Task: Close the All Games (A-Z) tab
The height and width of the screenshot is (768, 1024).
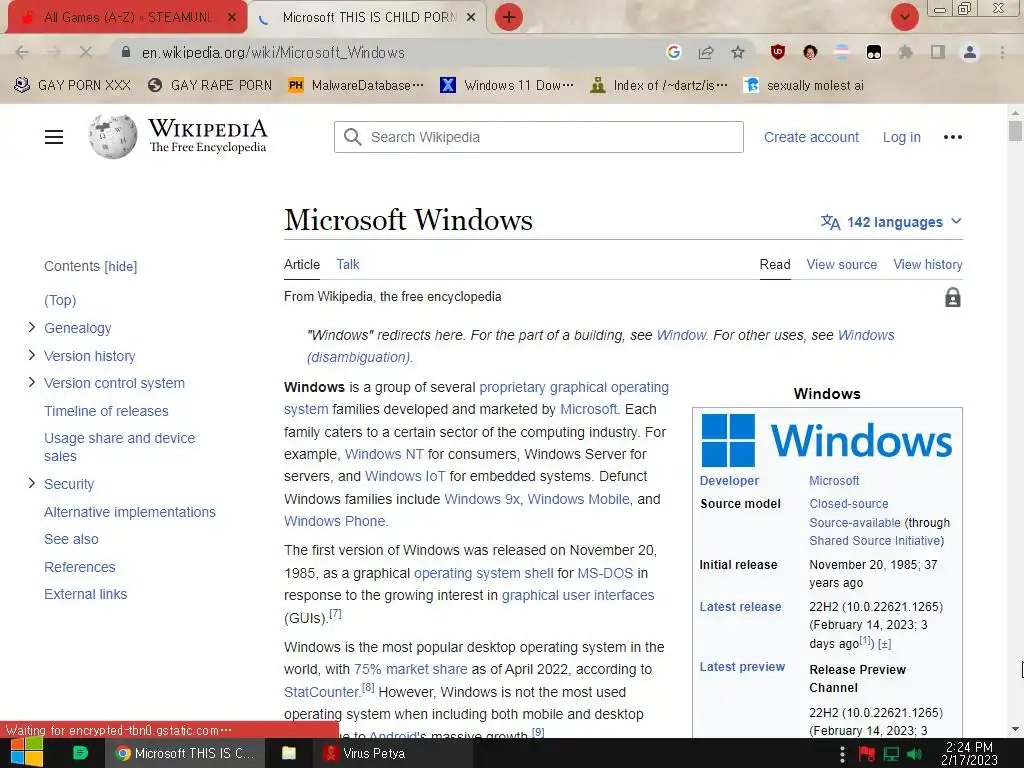Action: (231, 18)
